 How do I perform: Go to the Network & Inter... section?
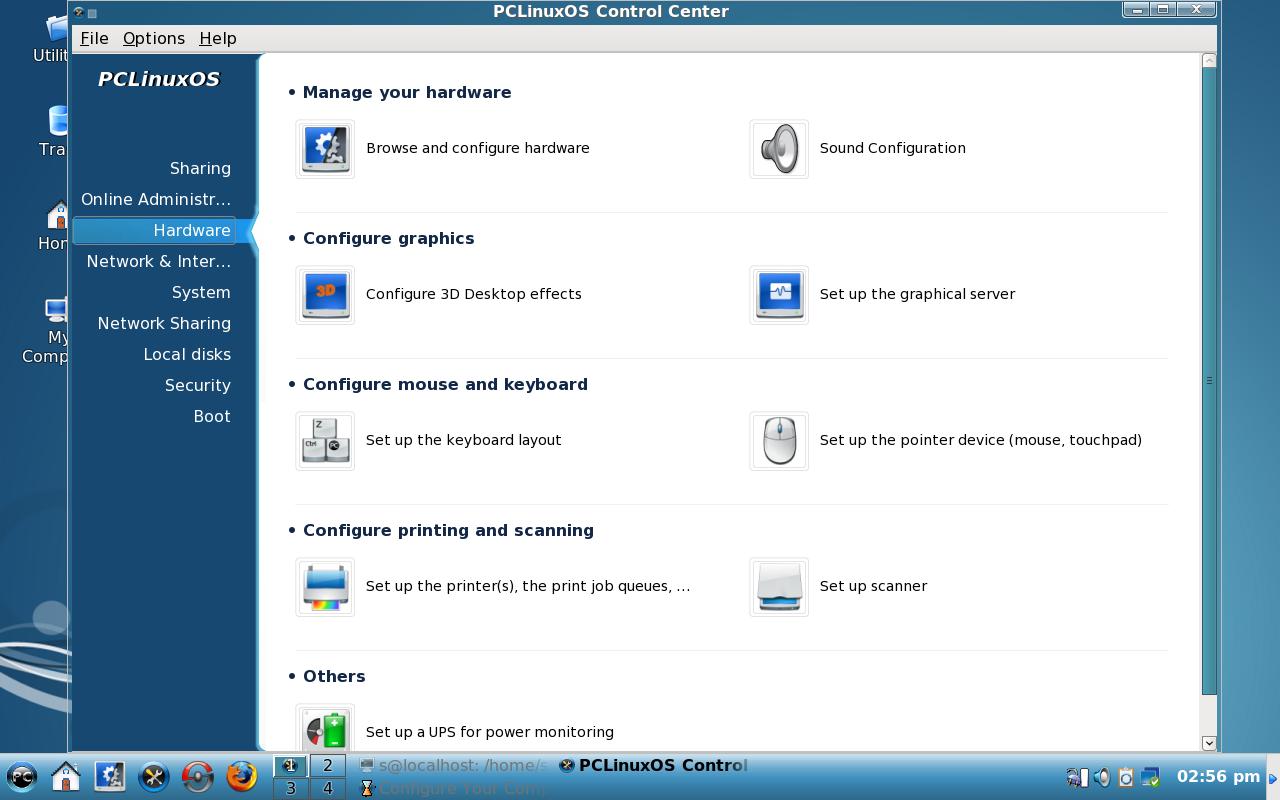(158, 261)
